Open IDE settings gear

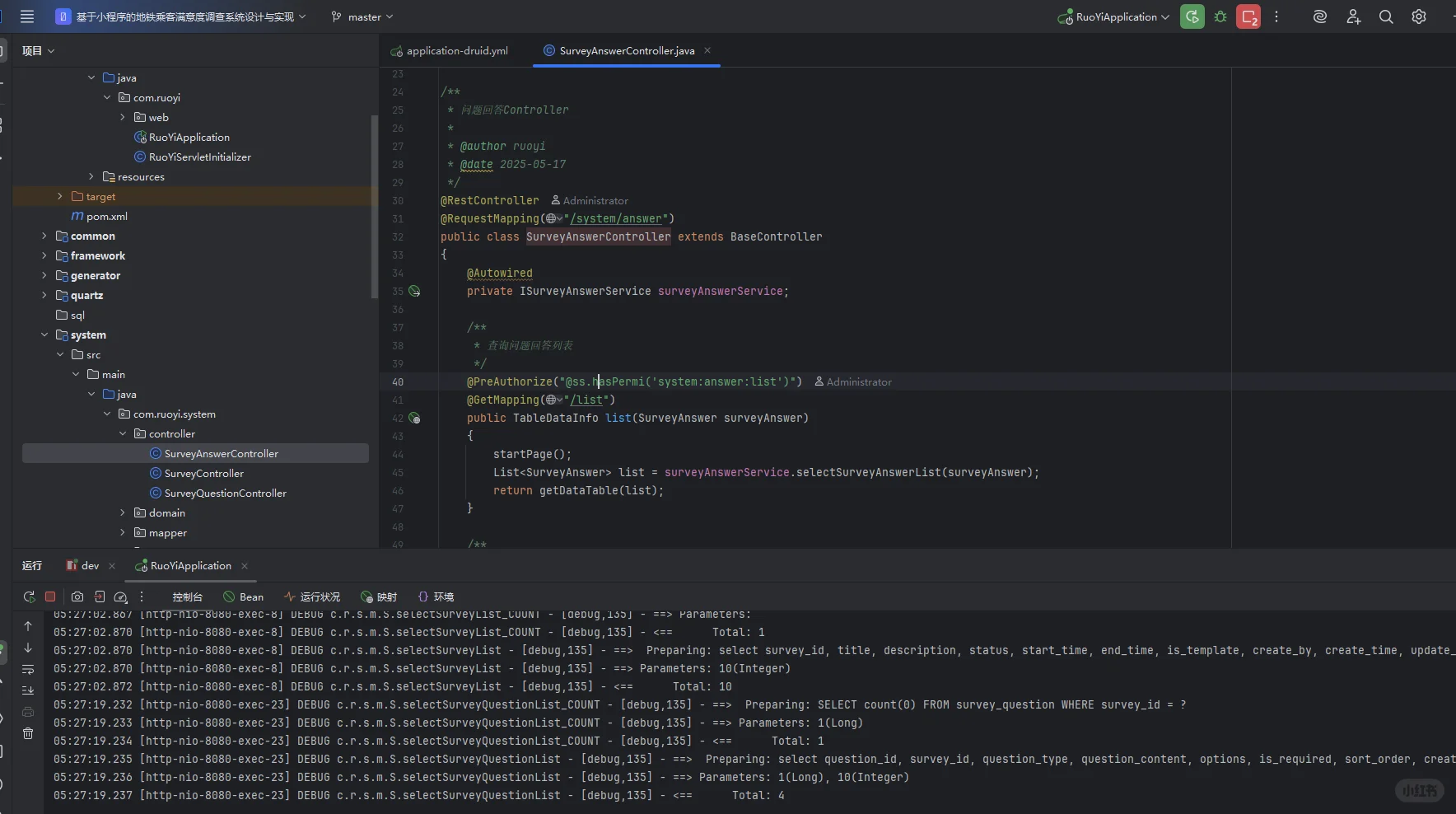[x=1419, y=16]
